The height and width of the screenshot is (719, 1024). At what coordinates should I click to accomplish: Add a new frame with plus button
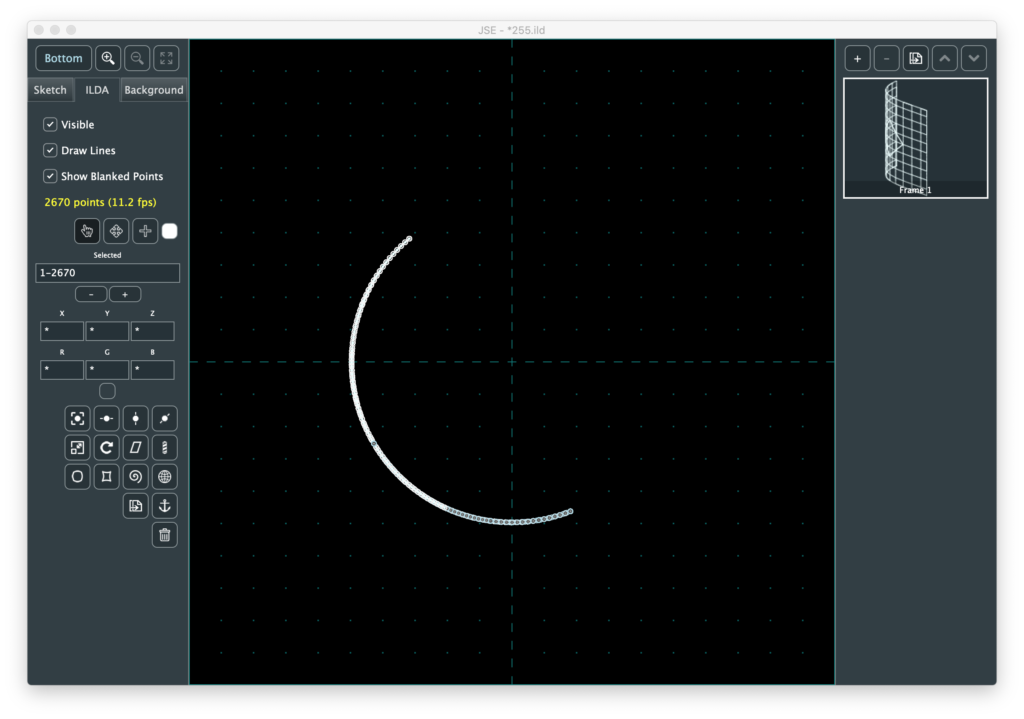click(857, 58)
